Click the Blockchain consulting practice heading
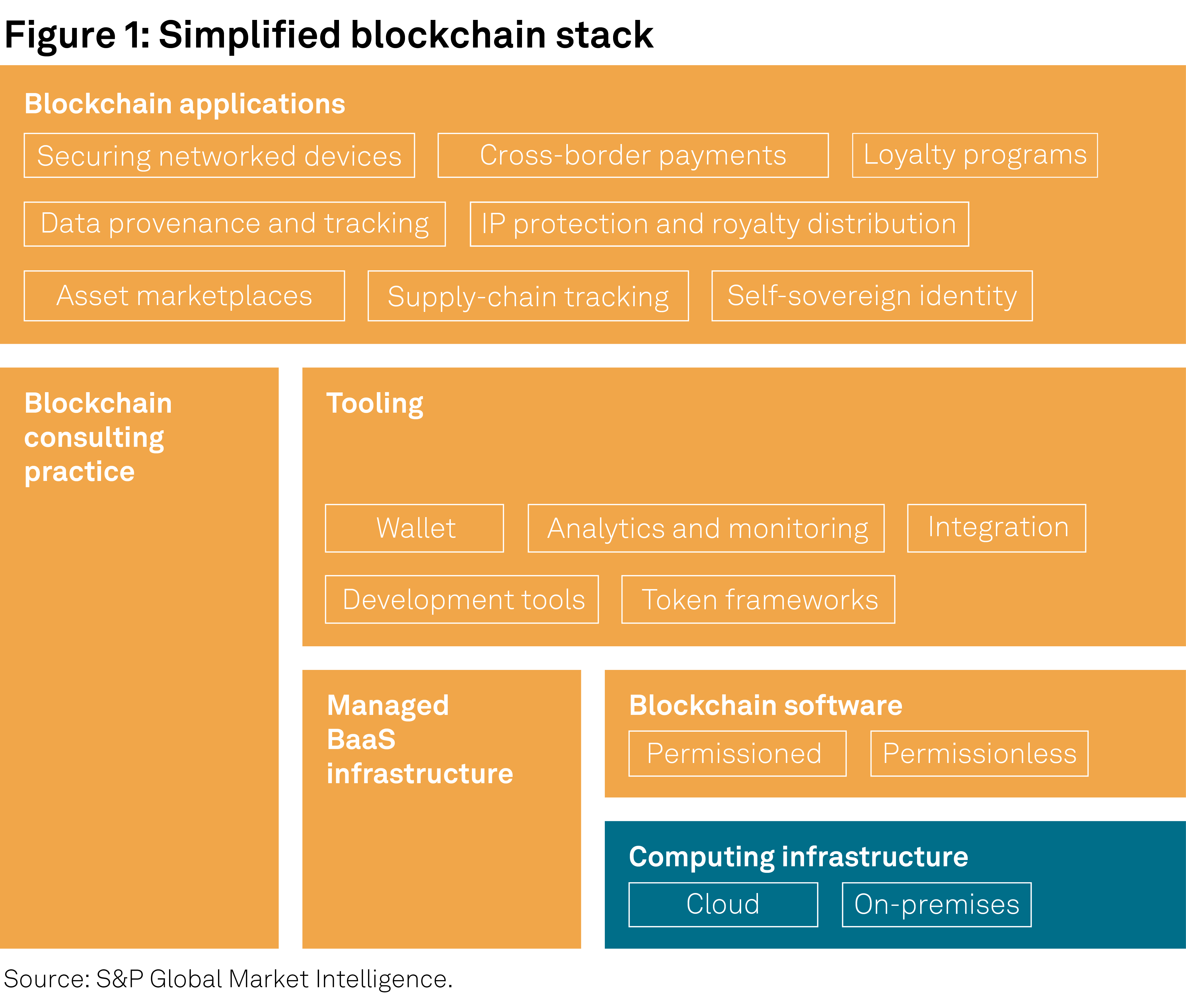 [98, 437]
